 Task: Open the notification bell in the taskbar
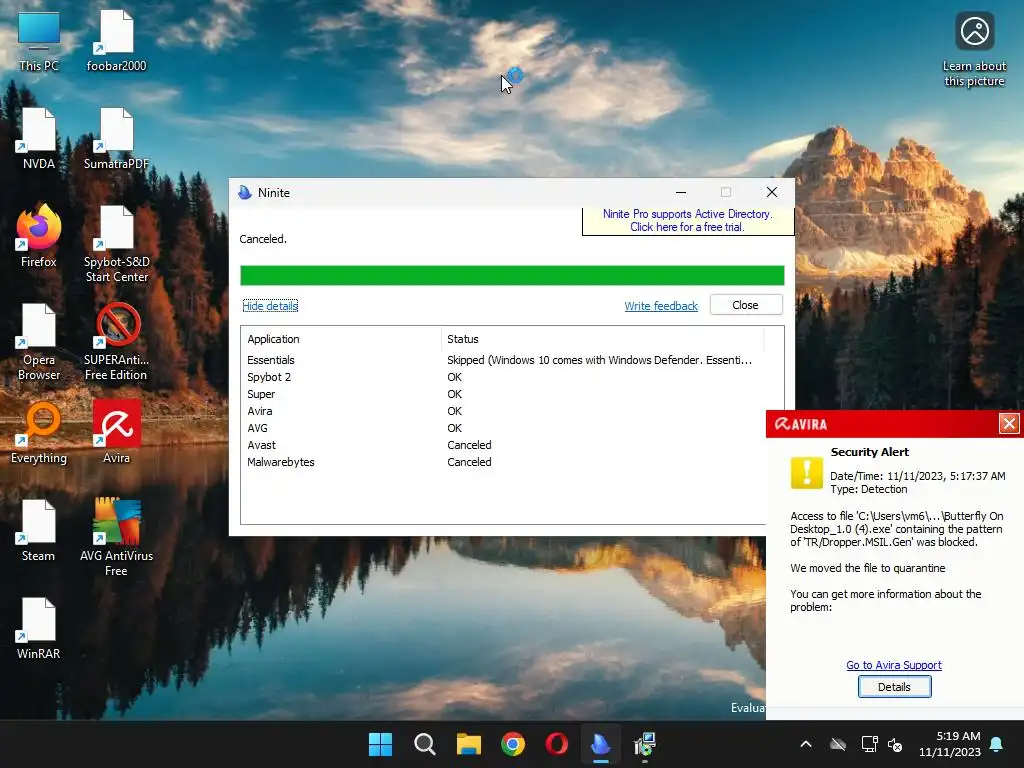tap(997, 744)
